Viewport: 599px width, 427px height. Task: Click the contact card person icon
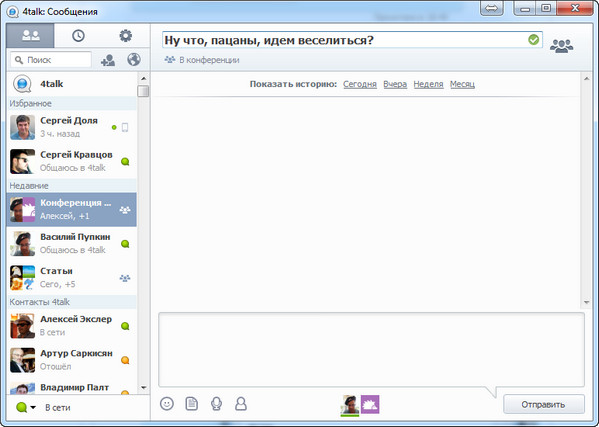(x=241, y=403)
